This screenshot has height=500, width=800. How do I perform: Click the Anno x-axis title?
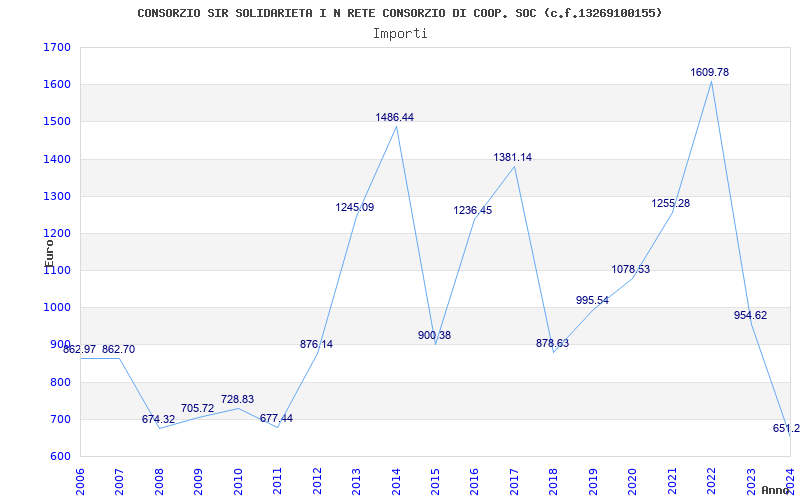coord(776,490)
